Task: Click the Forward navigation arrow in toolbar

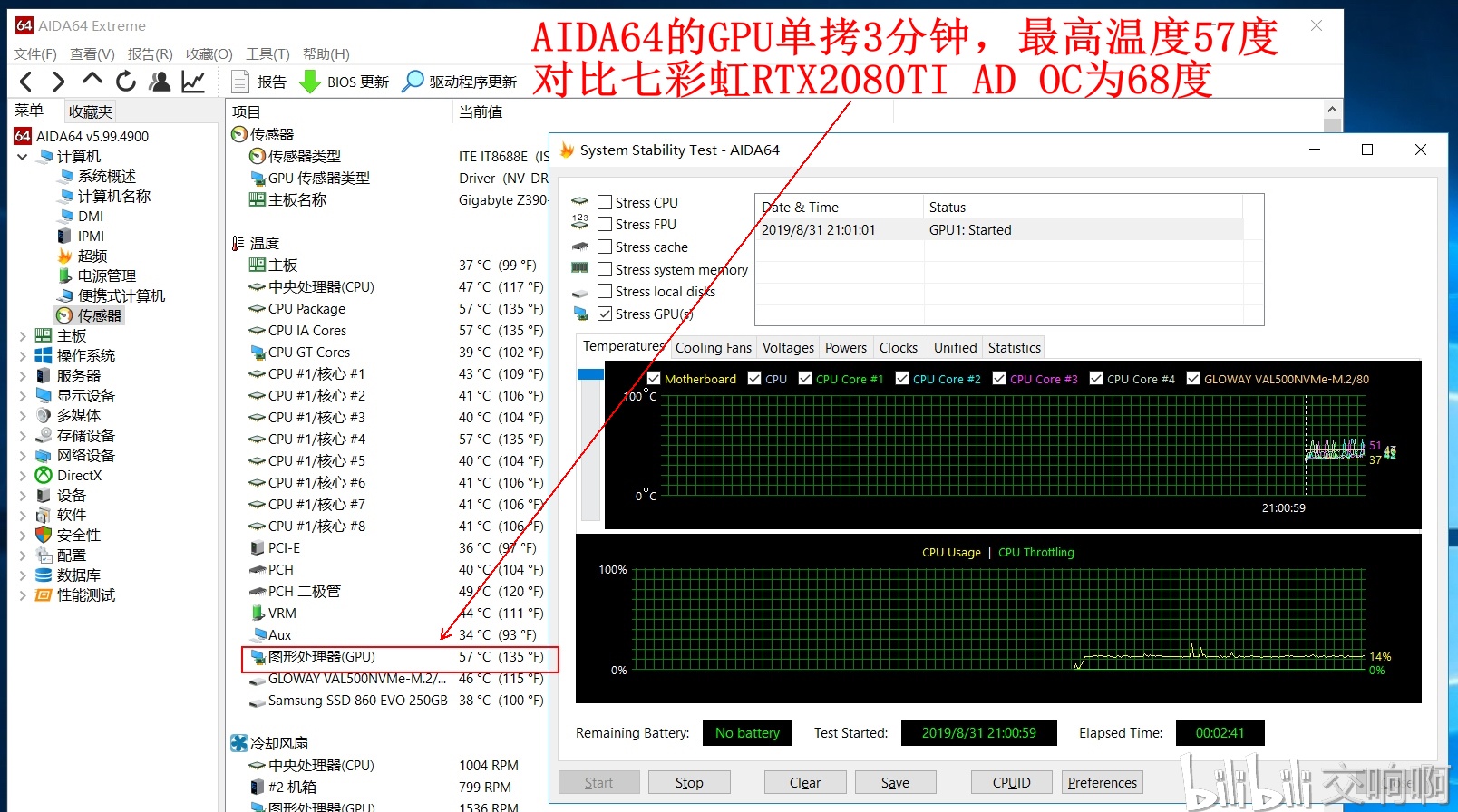Action: coord(59,82)
